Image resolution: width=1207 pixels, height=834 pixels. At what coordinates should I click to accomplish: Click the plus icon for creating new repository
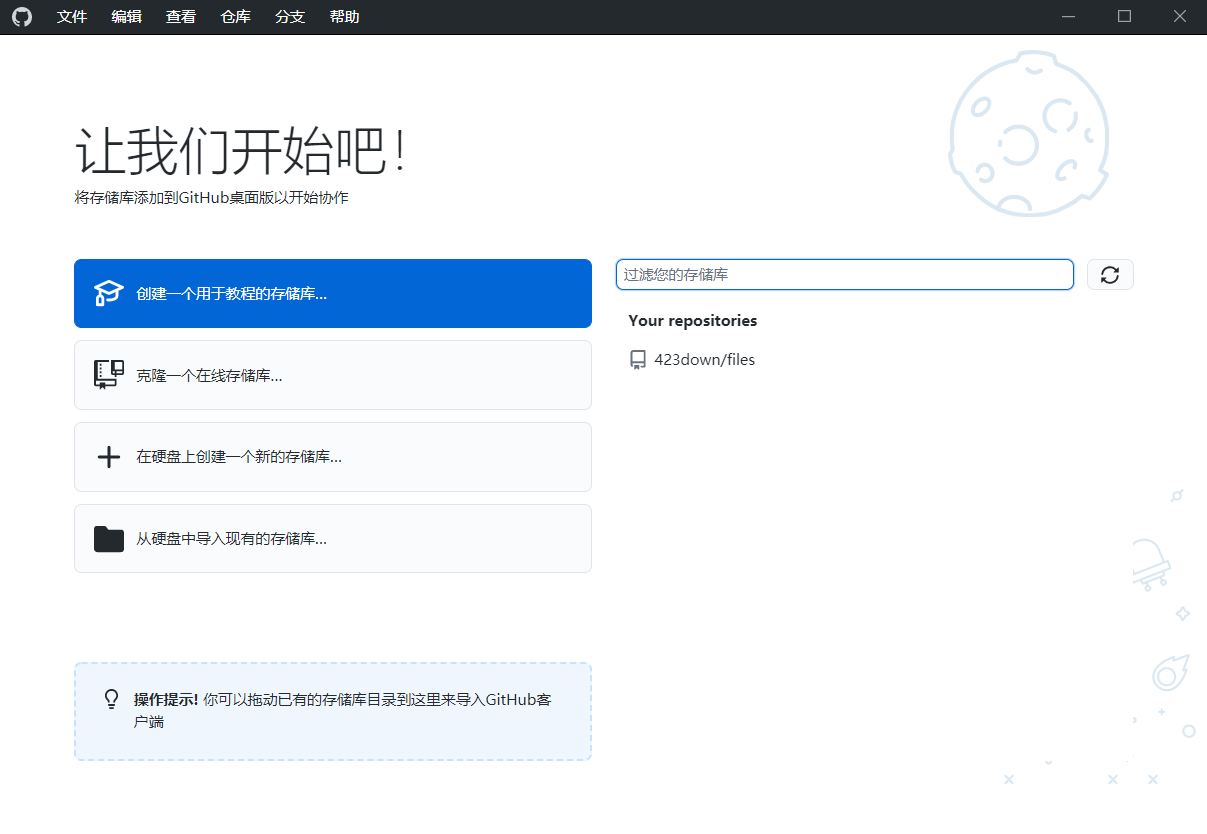tap(108, 456)
